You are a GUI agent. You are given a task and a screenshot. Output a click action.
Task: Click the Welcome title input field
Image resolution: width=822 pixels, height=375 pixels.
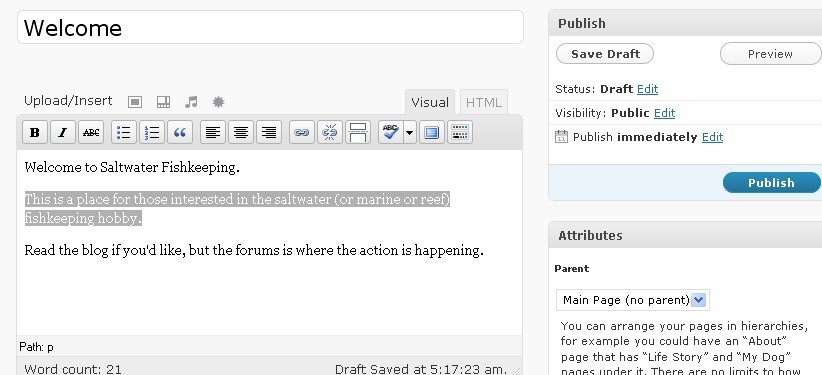[x=271, y=27]
